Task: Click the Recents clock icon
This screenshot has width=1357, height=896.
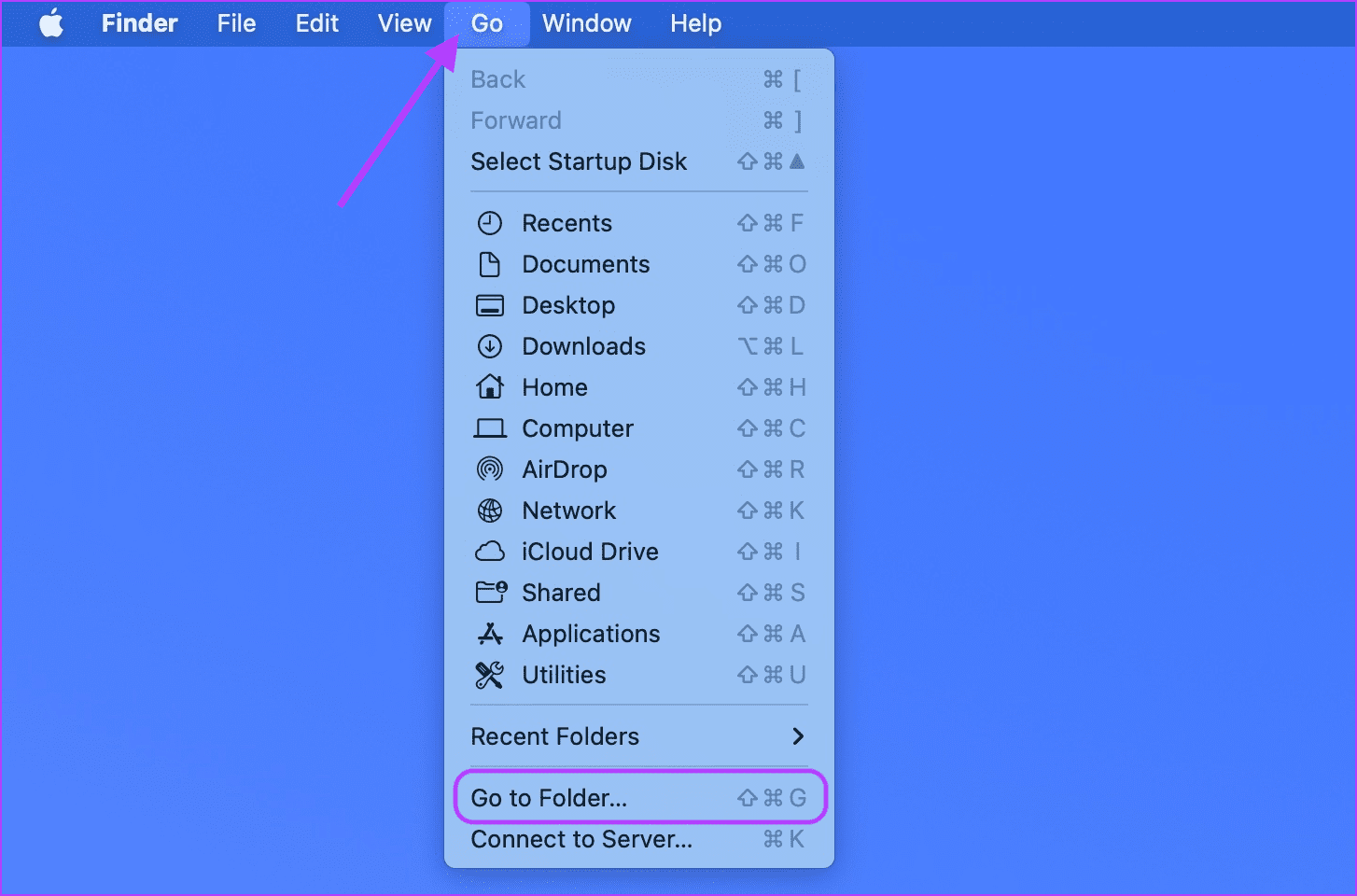Action: pyautogui.click(x=490, y=223)
